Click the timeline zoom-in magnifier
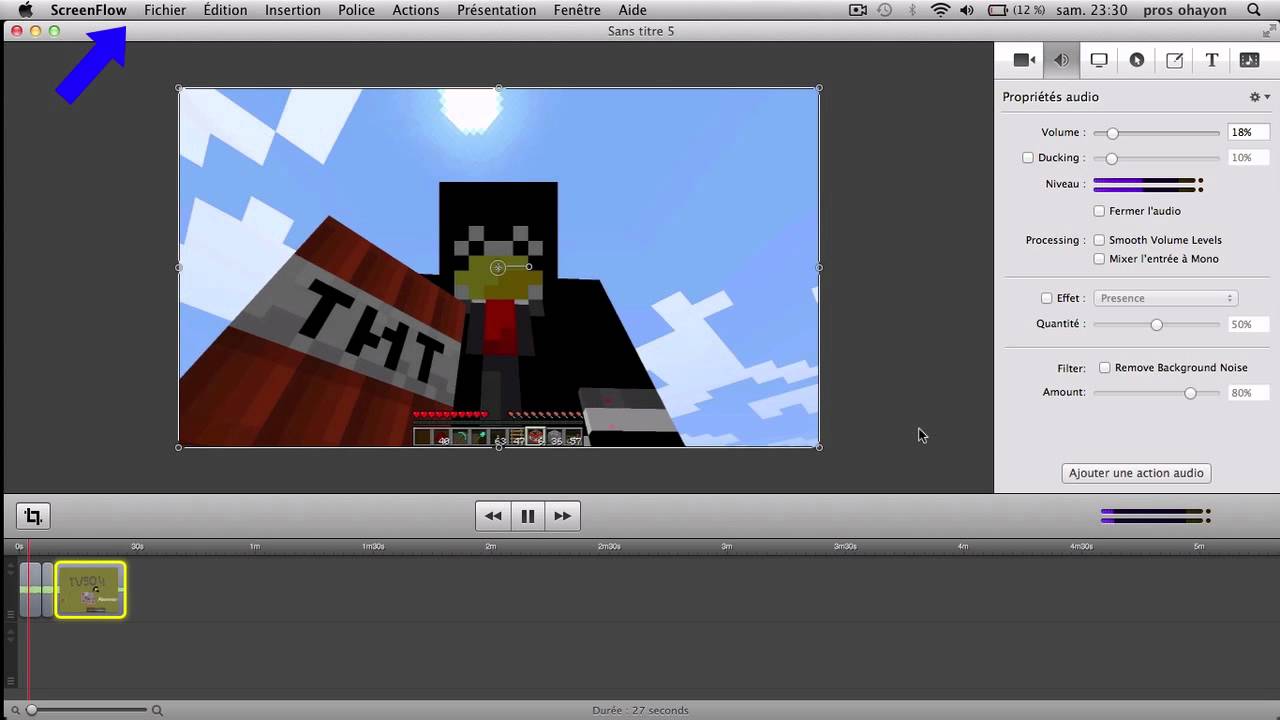The image size is (1280, 720). coord(157,710)
